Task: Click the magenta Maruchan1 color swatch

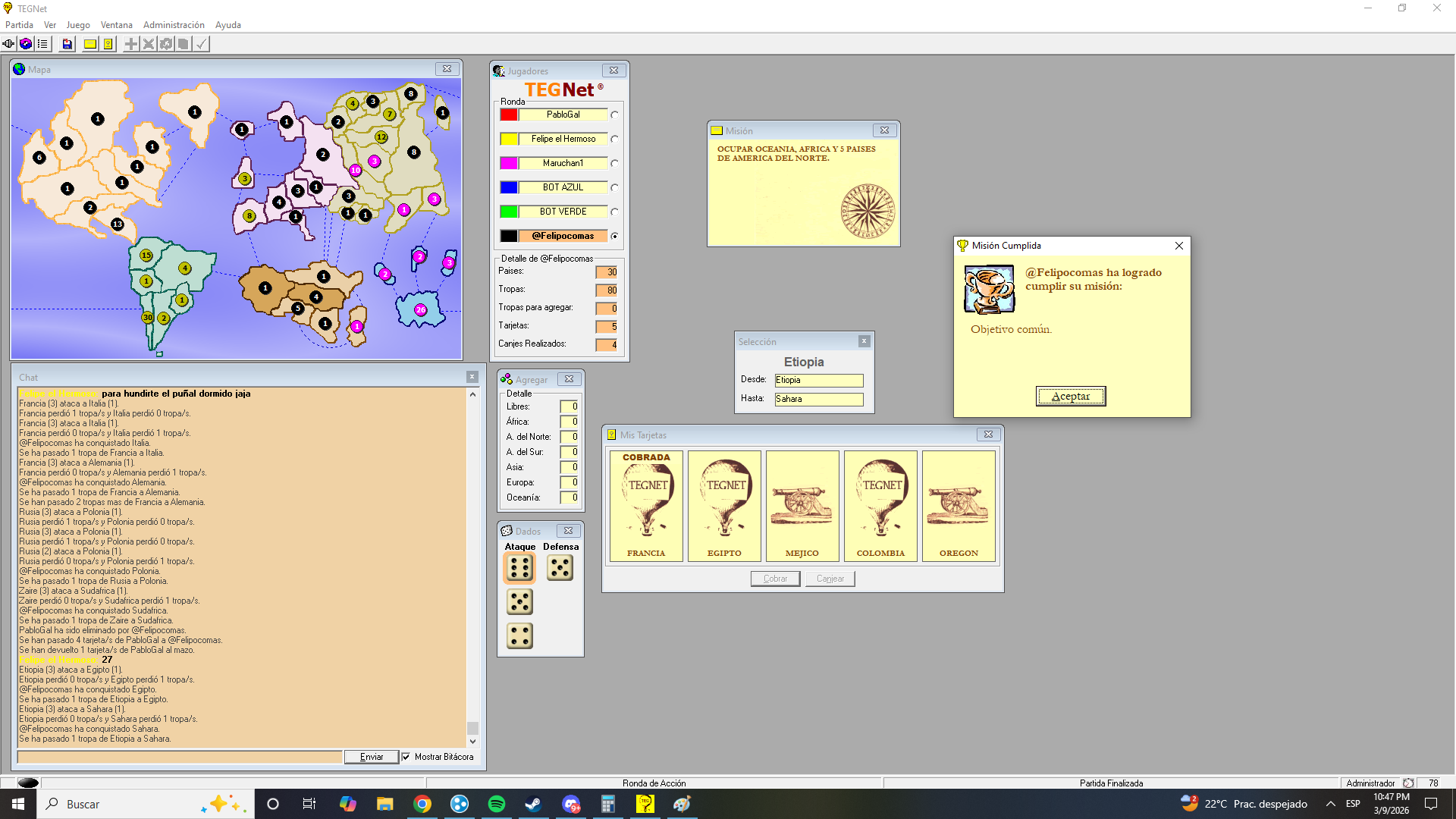Action: 509,163
